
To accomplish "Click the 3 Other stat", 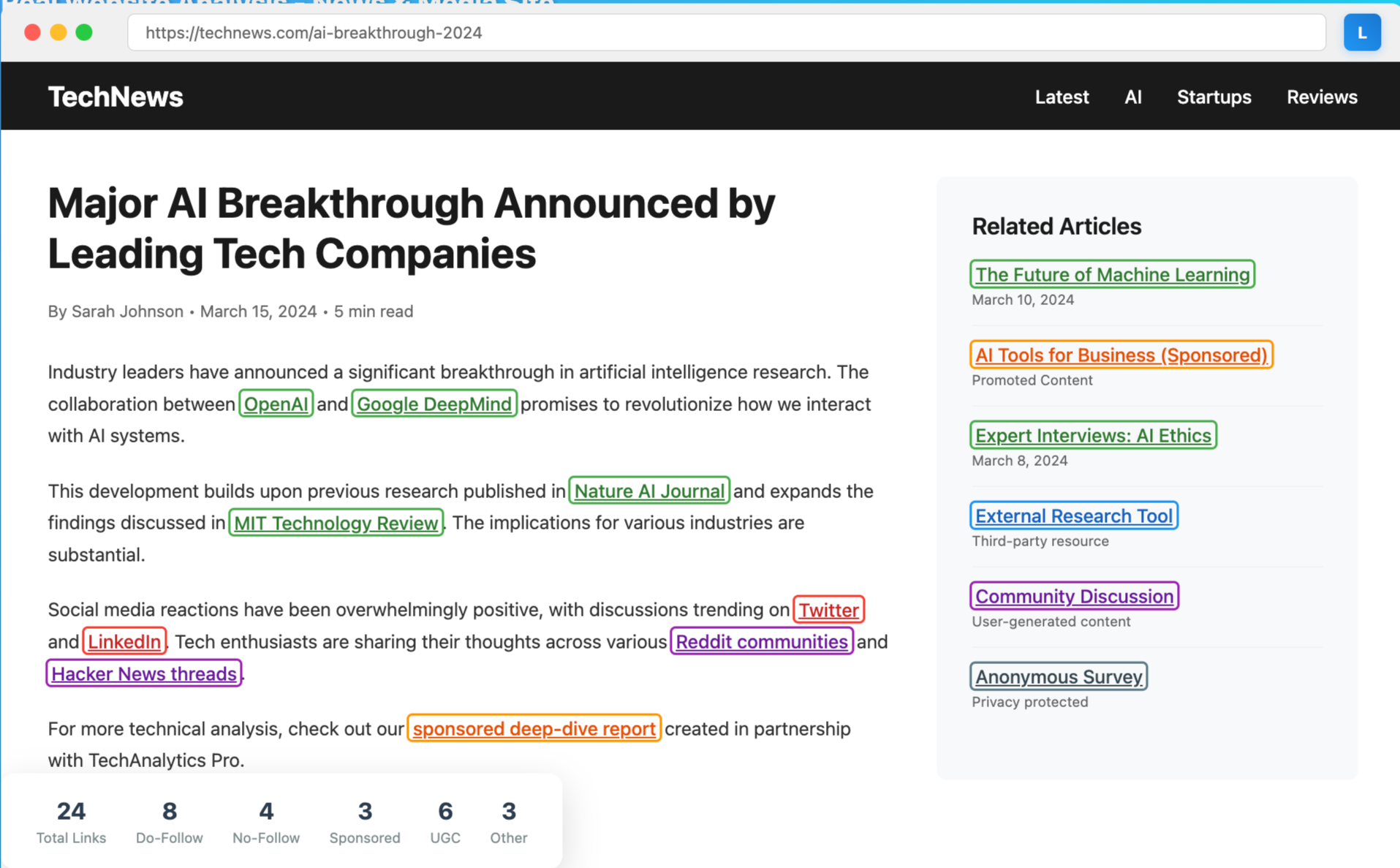I will 508,821.
